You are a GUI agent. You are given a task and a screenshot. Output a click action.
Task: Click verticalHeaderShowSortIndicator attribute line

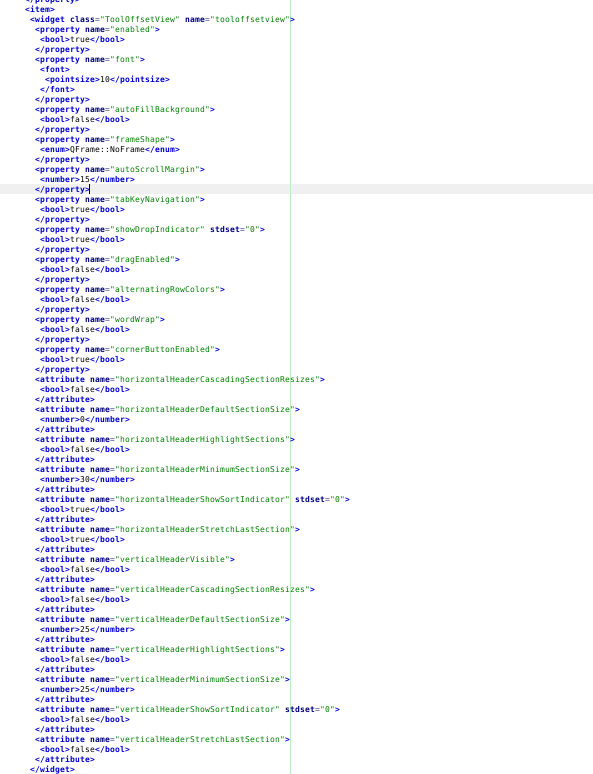(x=187, y=709)
